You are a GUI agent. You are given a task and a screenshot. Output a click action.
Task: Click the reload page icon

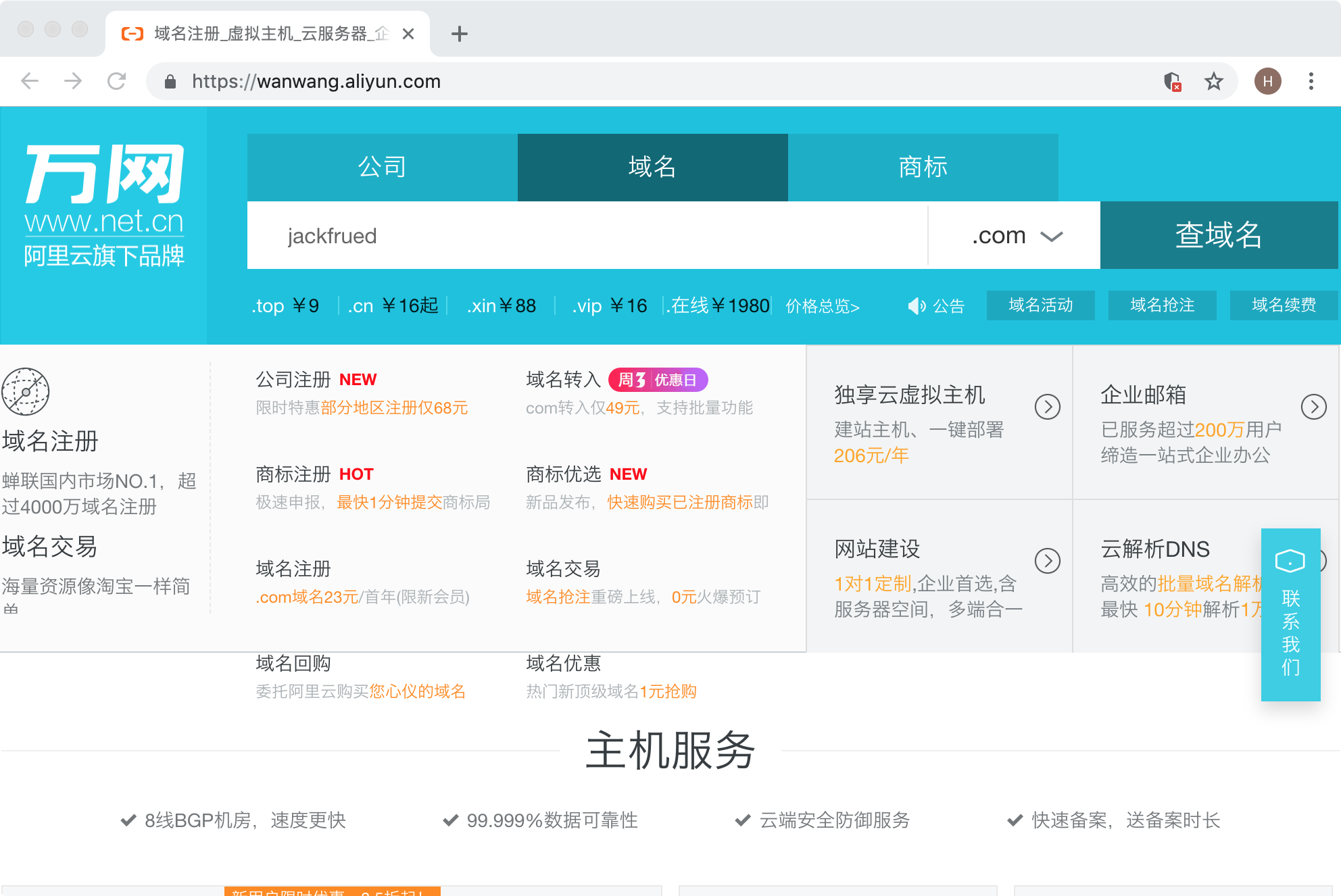point(117,82)
